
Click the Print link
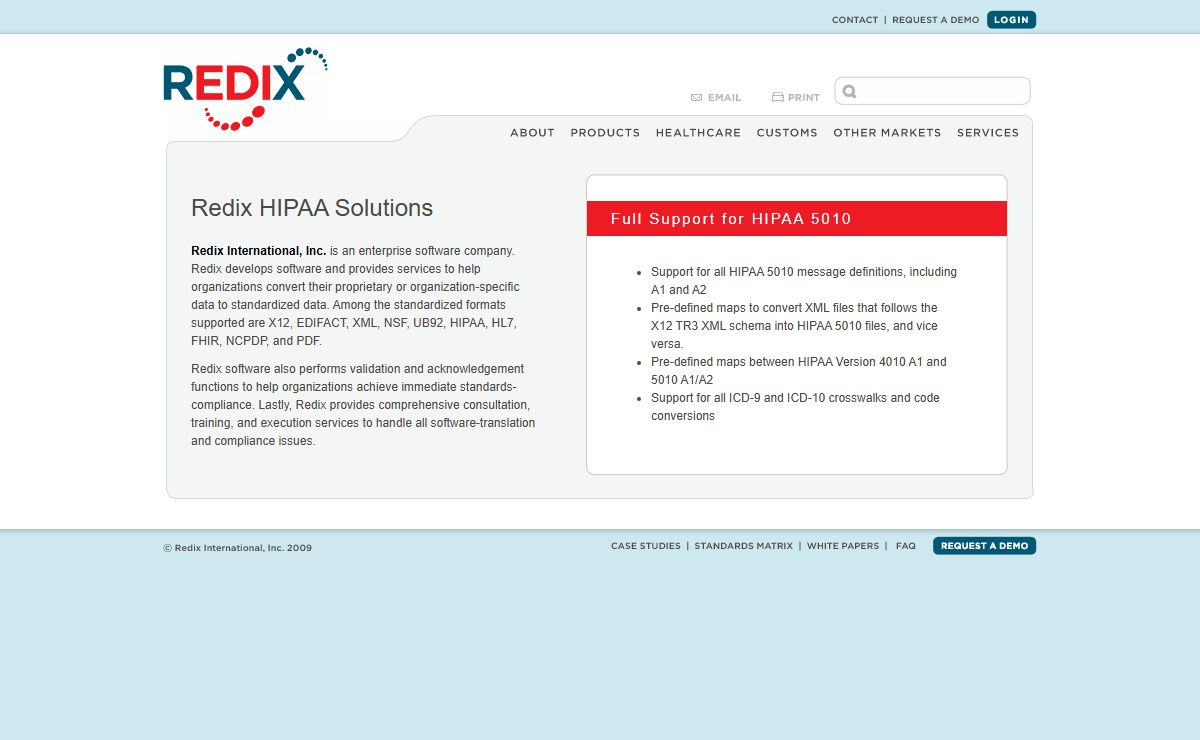[804, 98]
